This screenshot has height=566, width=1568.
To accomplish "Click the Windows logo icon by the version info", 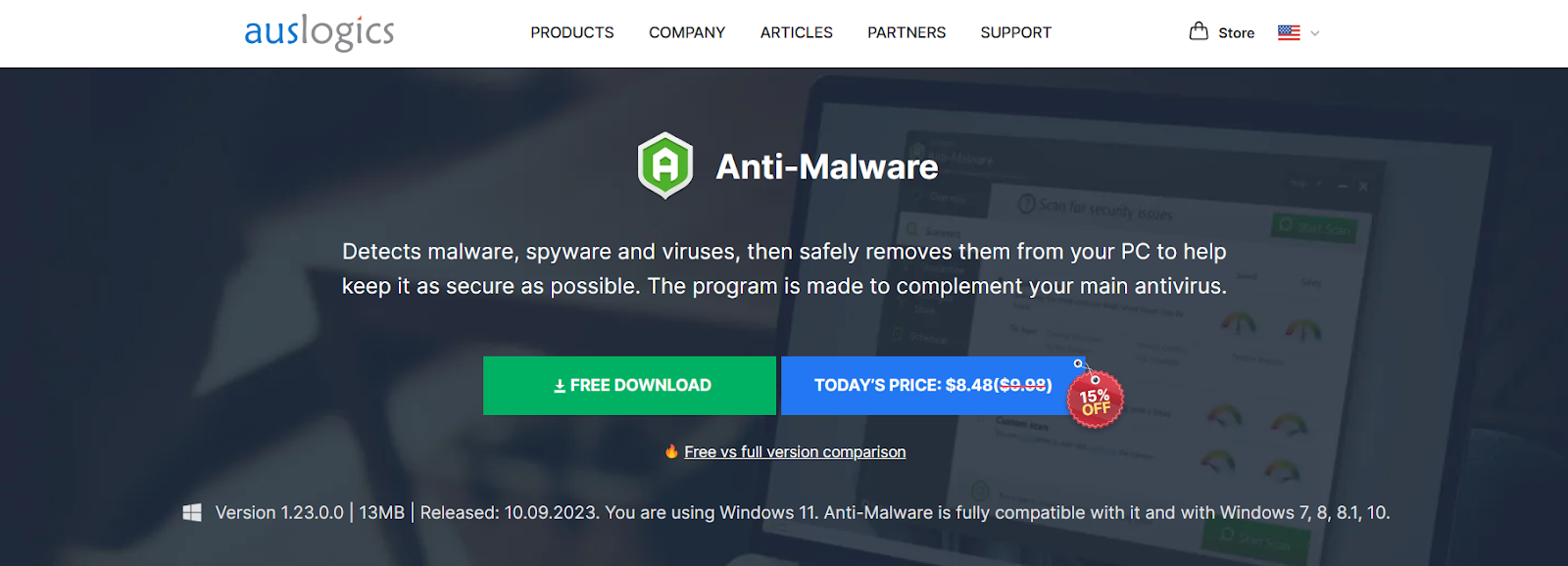I will [x=192, y=512].
